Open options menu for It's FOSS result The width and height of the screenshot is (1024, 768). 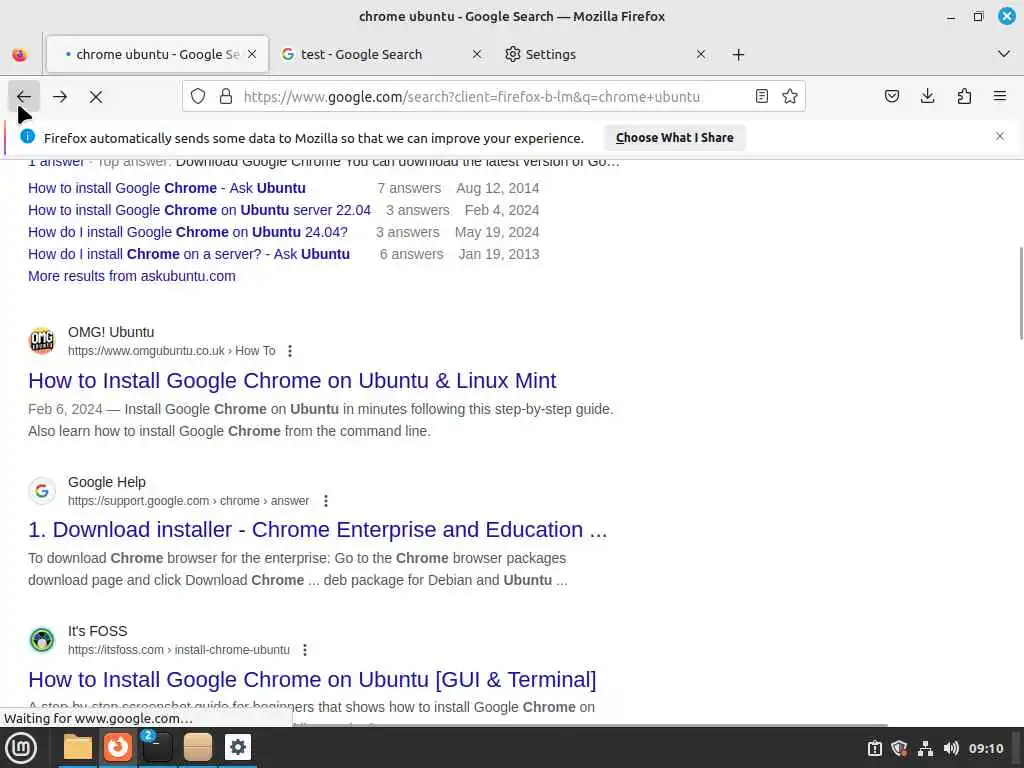click(x=305, y=650)
